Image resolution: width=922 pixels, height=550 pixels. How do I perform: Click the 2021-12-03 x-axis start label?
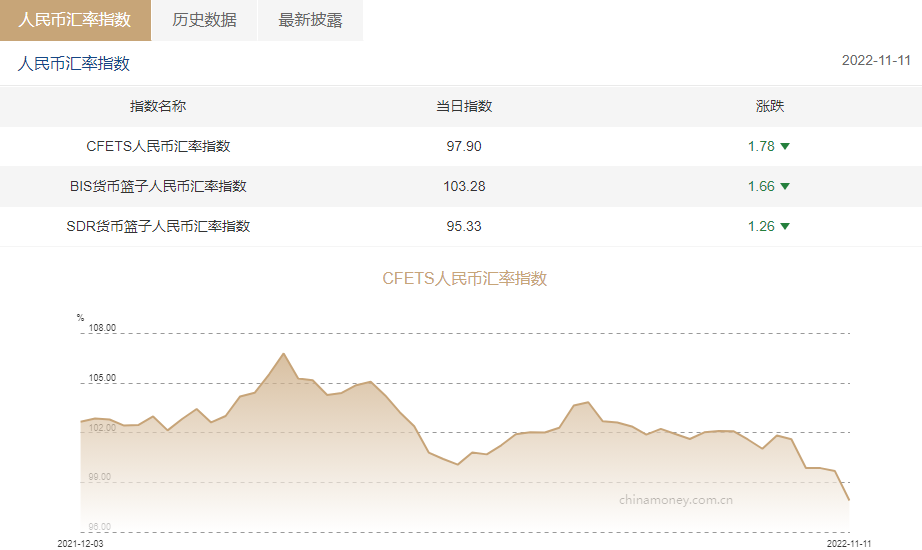[80, 543]
